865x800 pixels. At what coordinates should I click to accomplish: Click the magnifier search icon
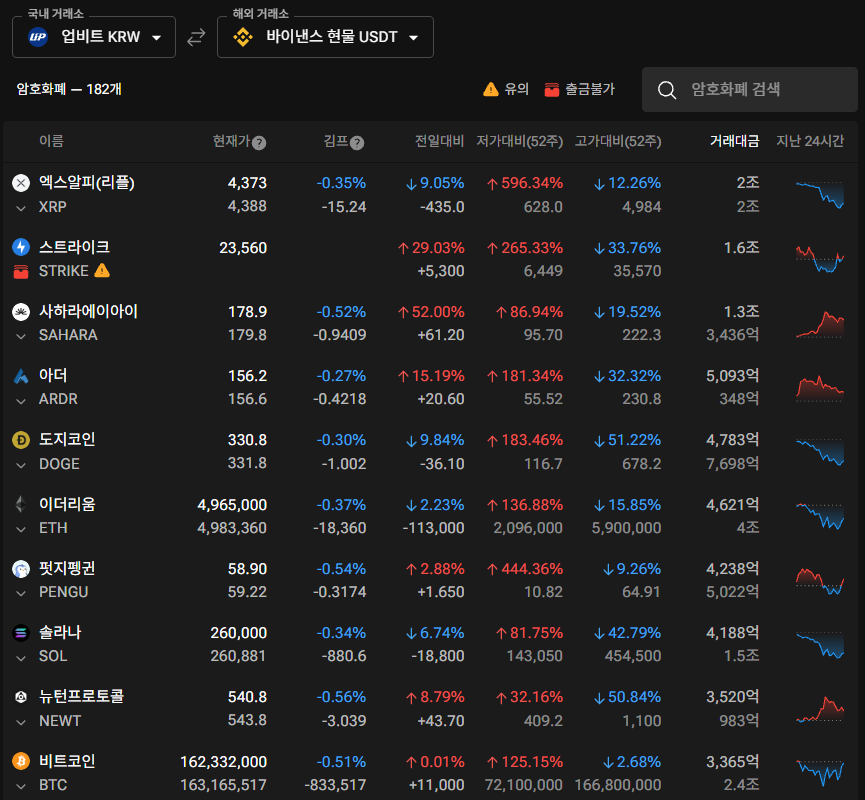click(667, 90)
